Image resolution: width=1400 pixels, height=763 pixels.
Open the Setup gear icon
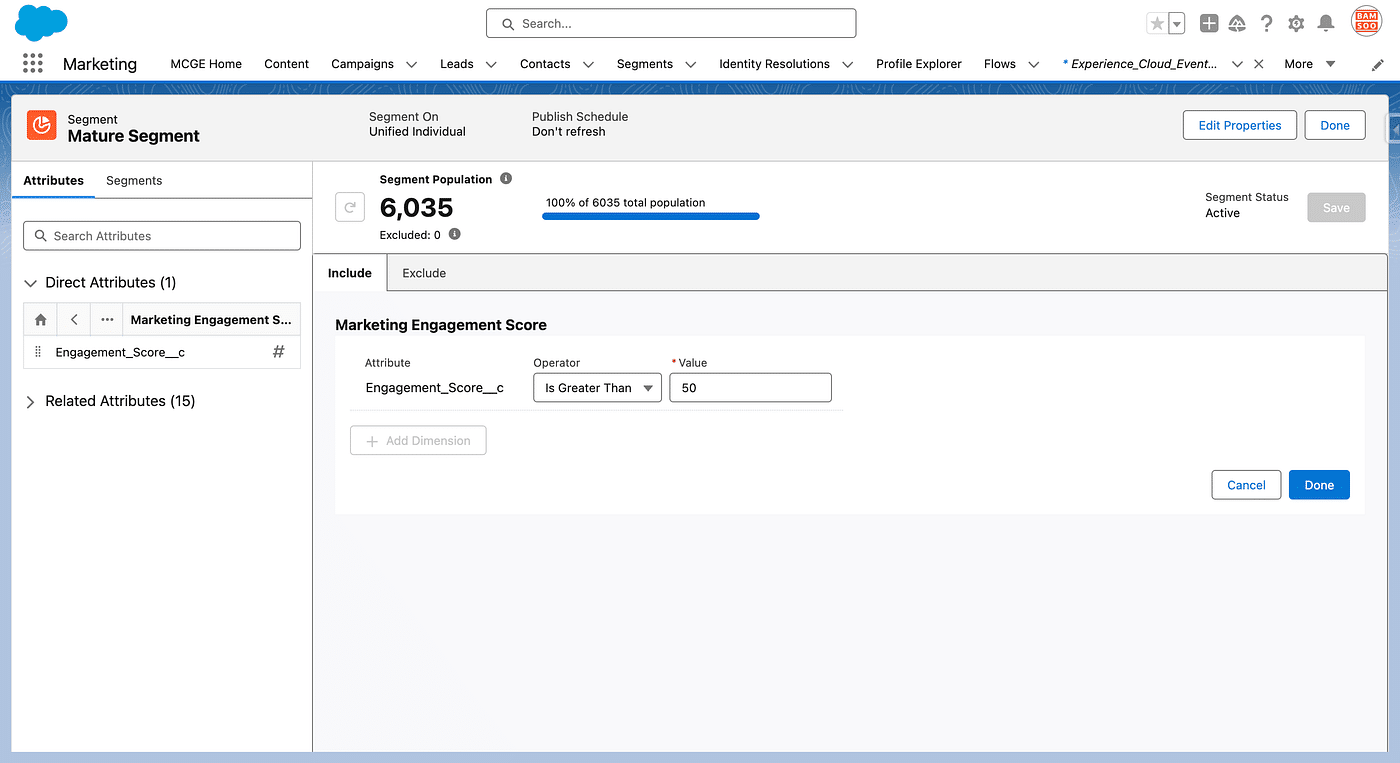pos(1296,24)
